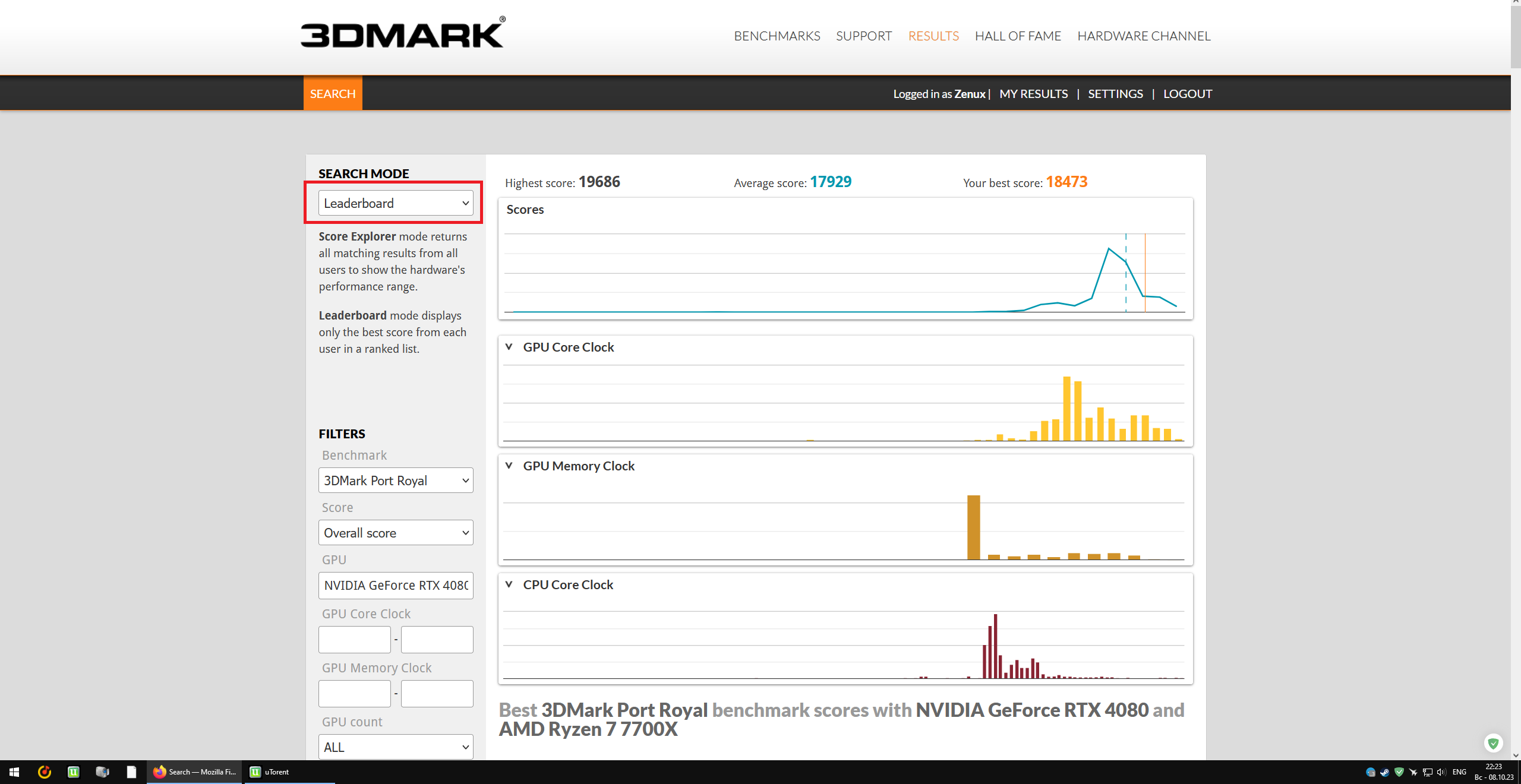Open the GPU count ALL dropdown
The width and height of the screenshot is (1521, 784).
(x=396, y=747)
